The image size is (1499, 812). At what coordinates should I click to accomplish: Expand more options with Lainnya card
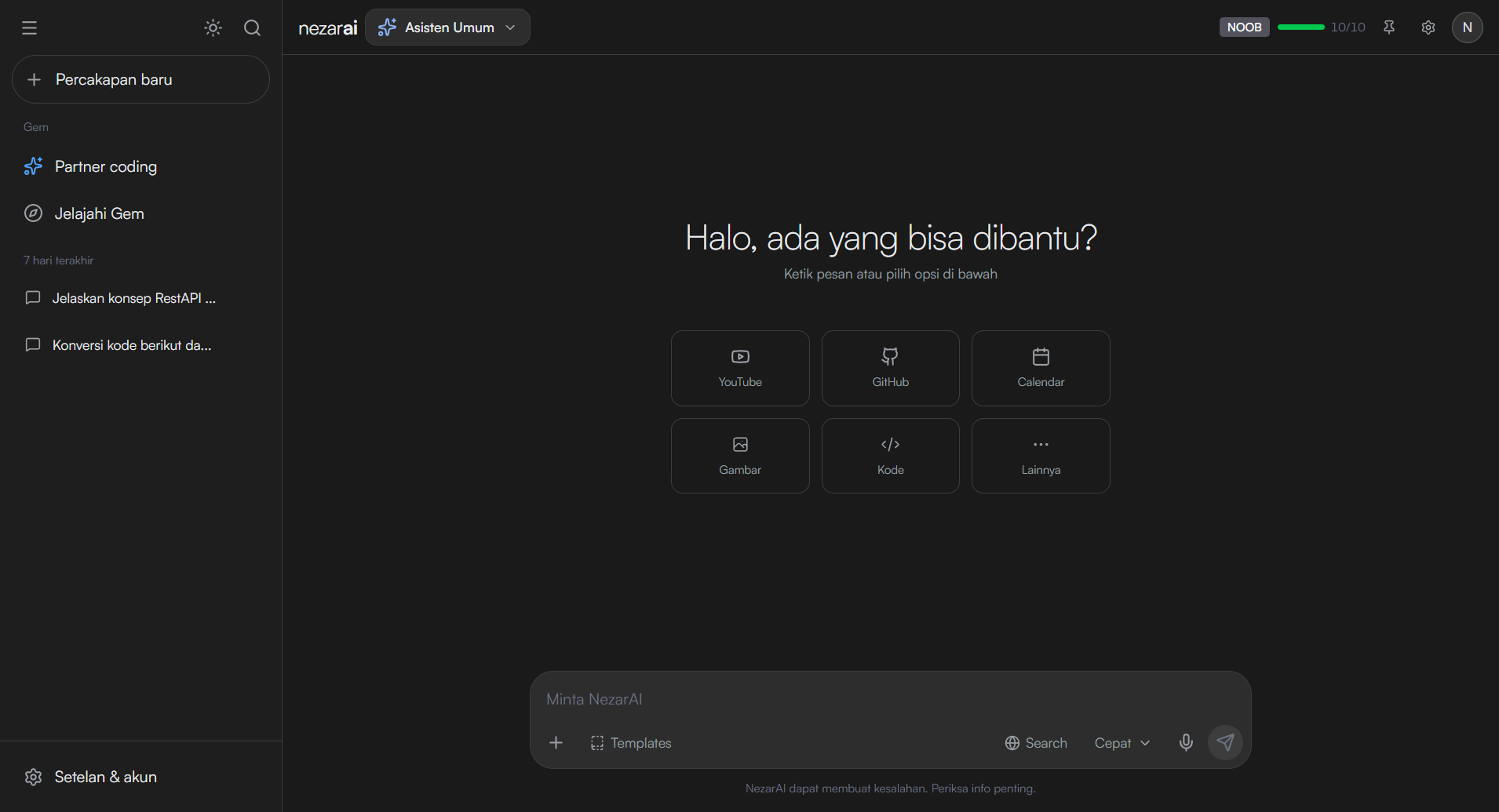(x=1041, y=456)
